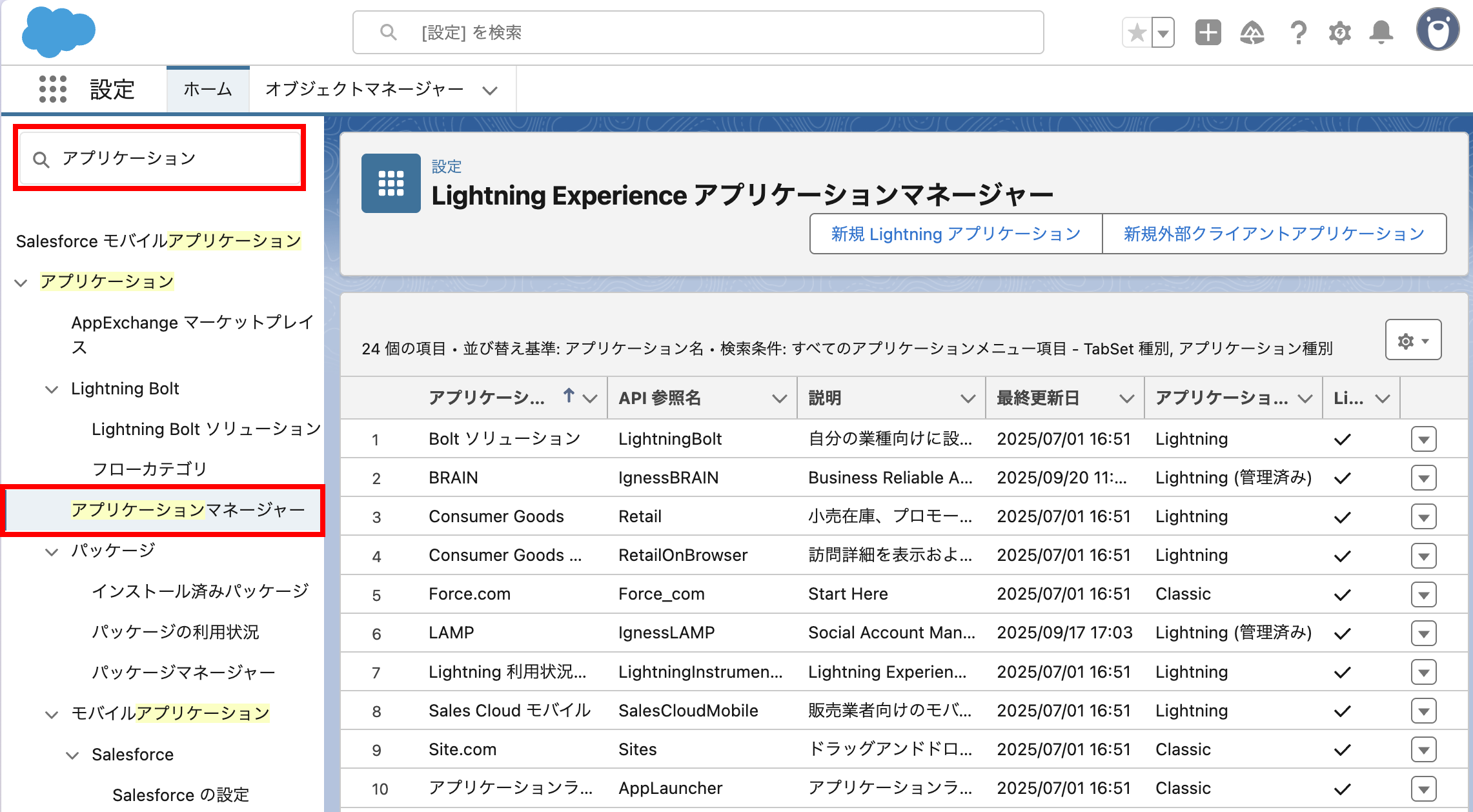The image size is (1473, 812).
Task: Open favorites list dropdown arrow
Action: coord(1163,32)
